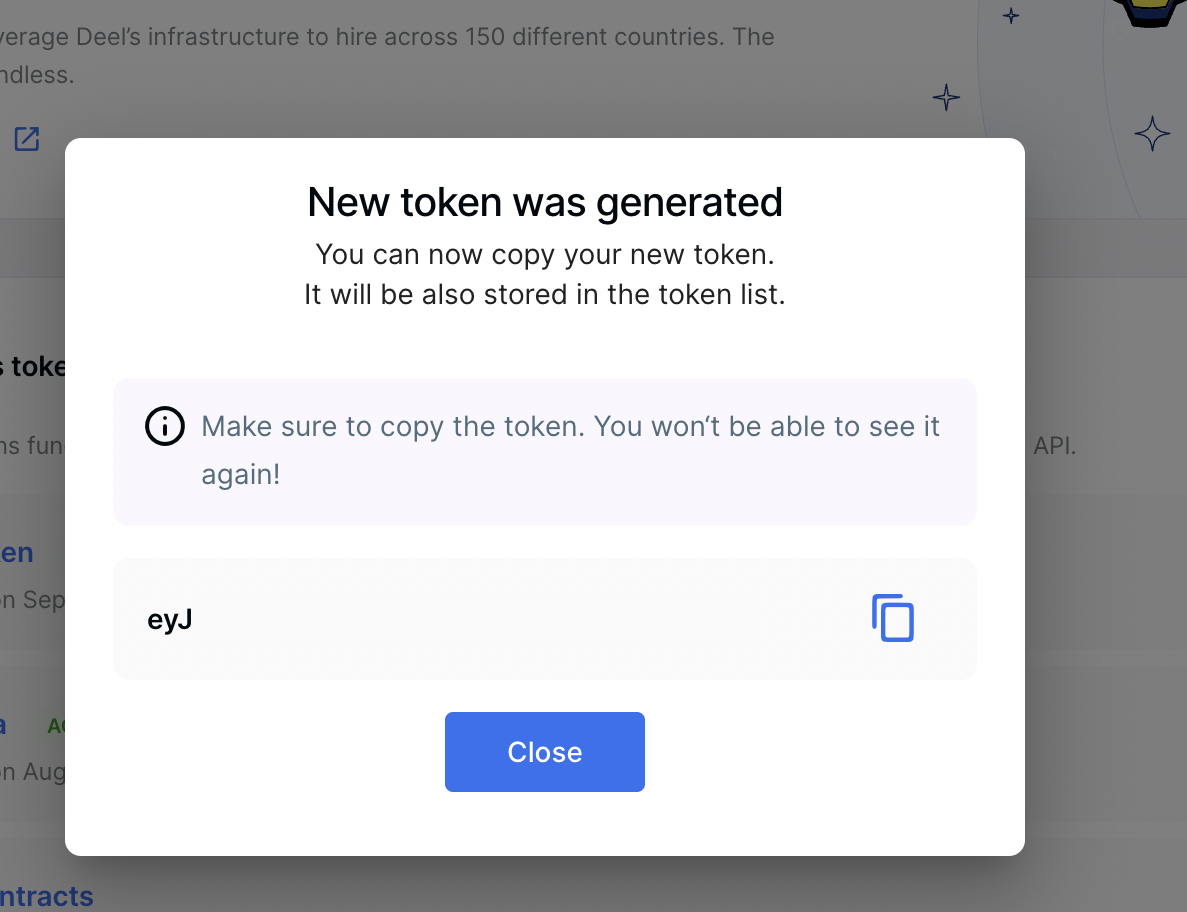Select the token text starting with eyJ
1187x912 pixels.
pos(170,620)
